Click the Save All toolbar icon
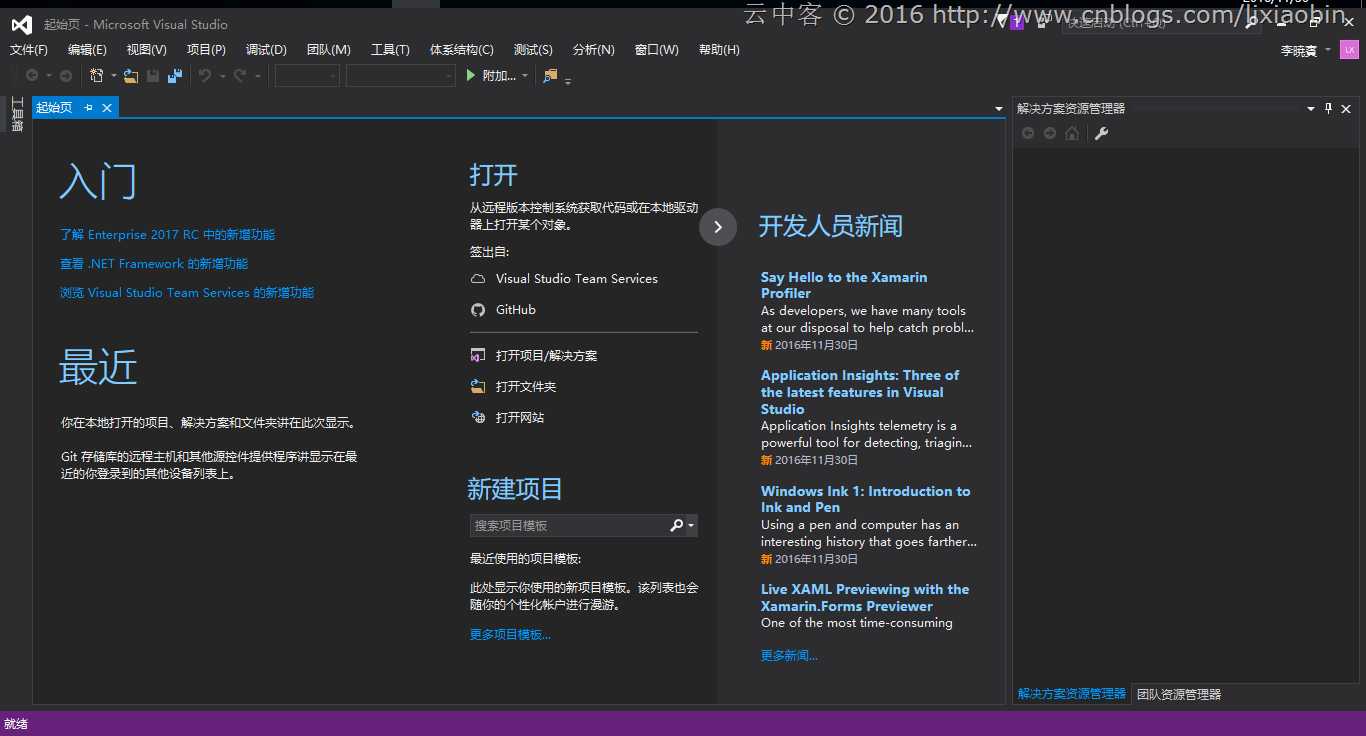 pyautogui.click(x=175, y=76)
